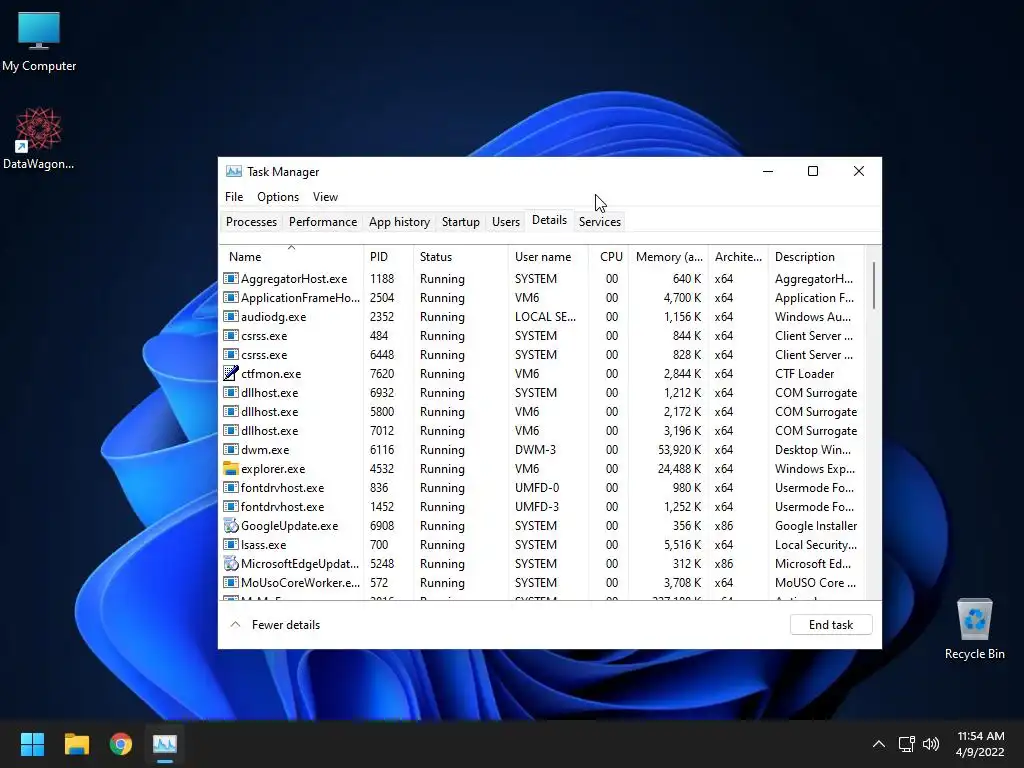Click the Google Installer description cell
The width and height of the screenshot is (1024, 768).
coord(816,525)
